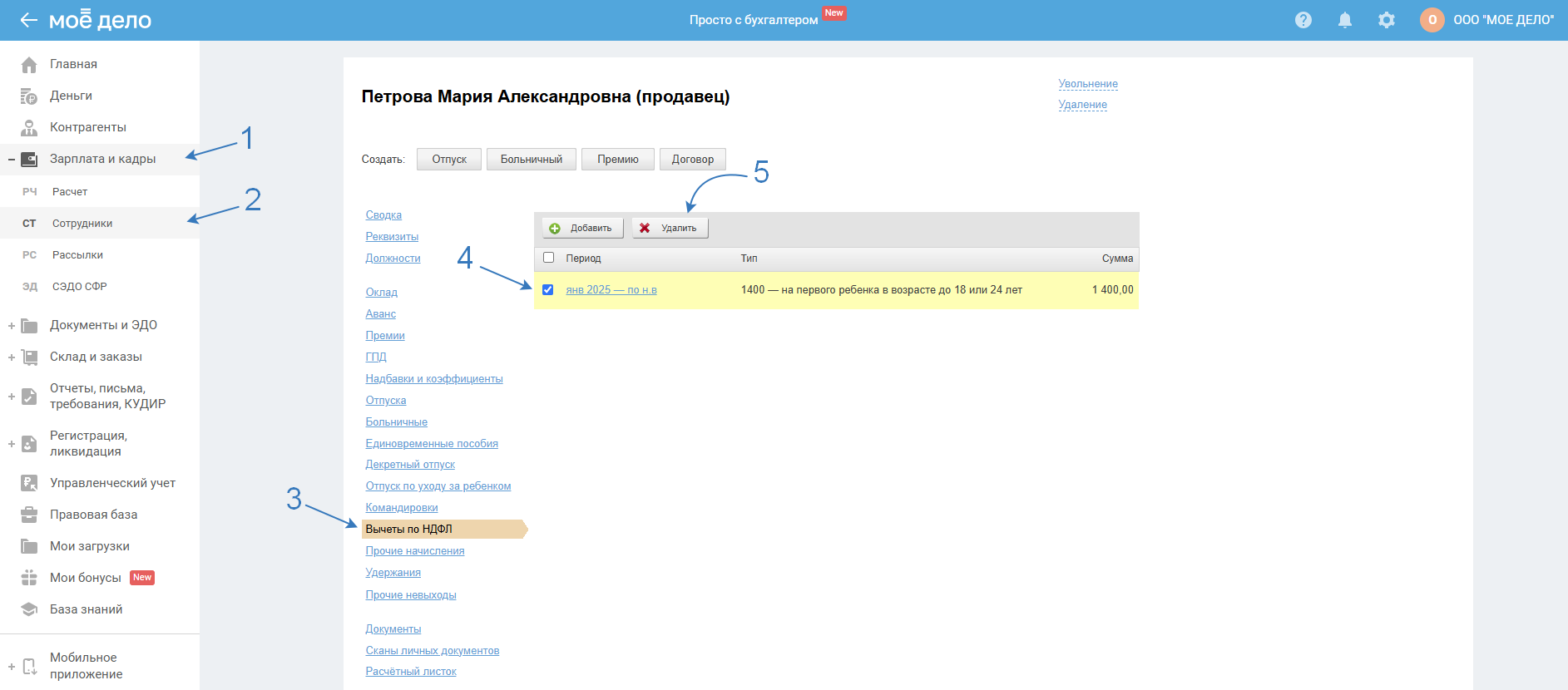Viewport: 1568px width, 690px height.
Task: Open the янв 2025 — по н.в period link
Action: pos(611,290)
